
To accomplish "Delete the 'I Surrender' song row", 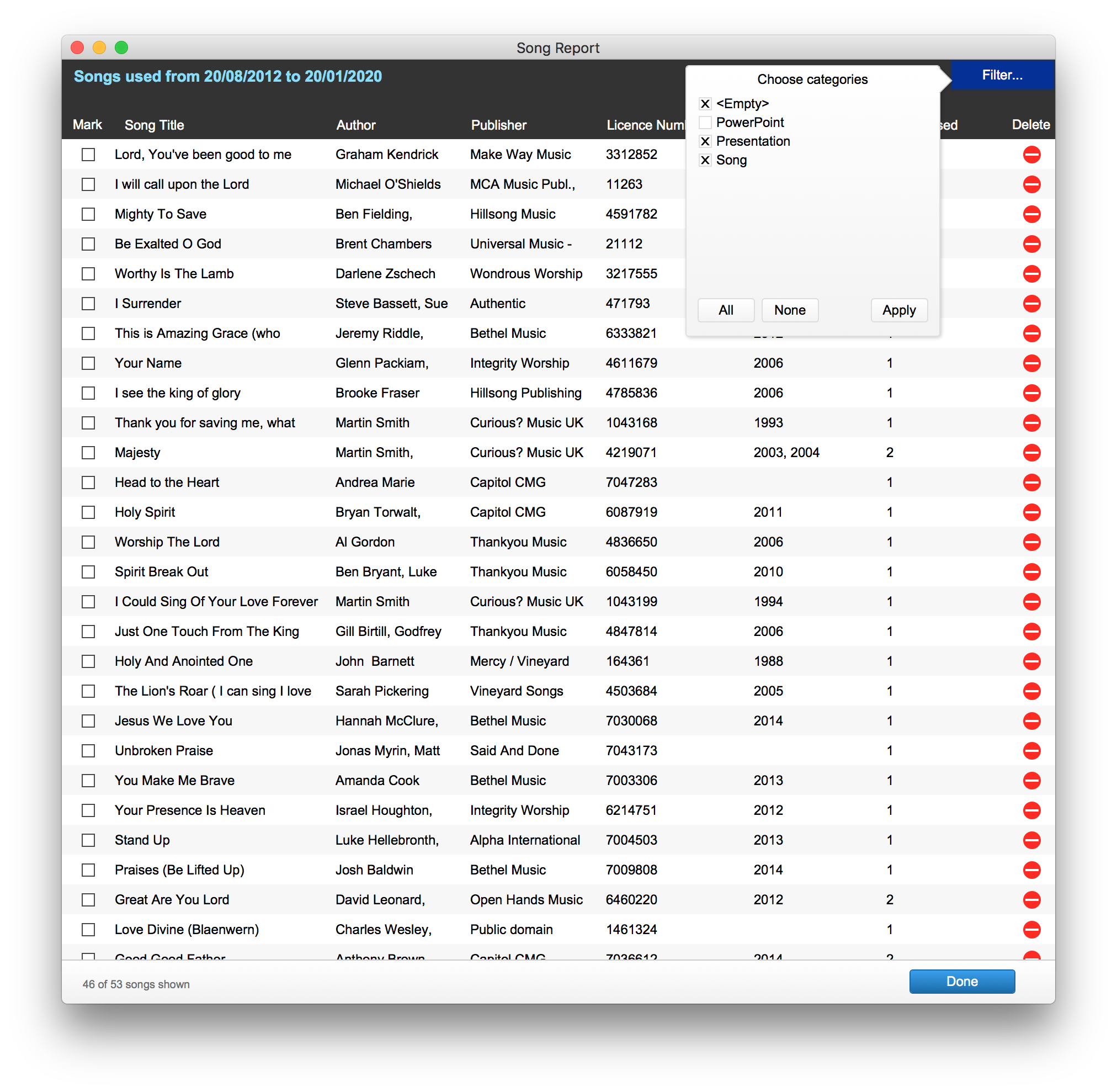I will (x=1031, y=304).
